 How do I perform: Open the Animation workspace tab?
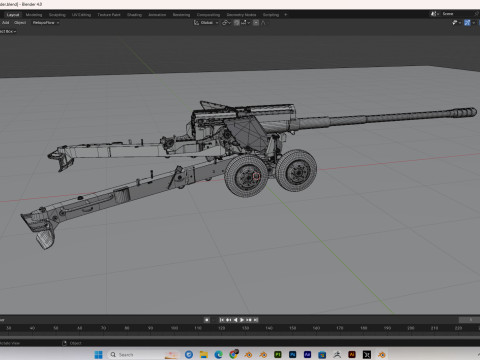click(157, 15)
